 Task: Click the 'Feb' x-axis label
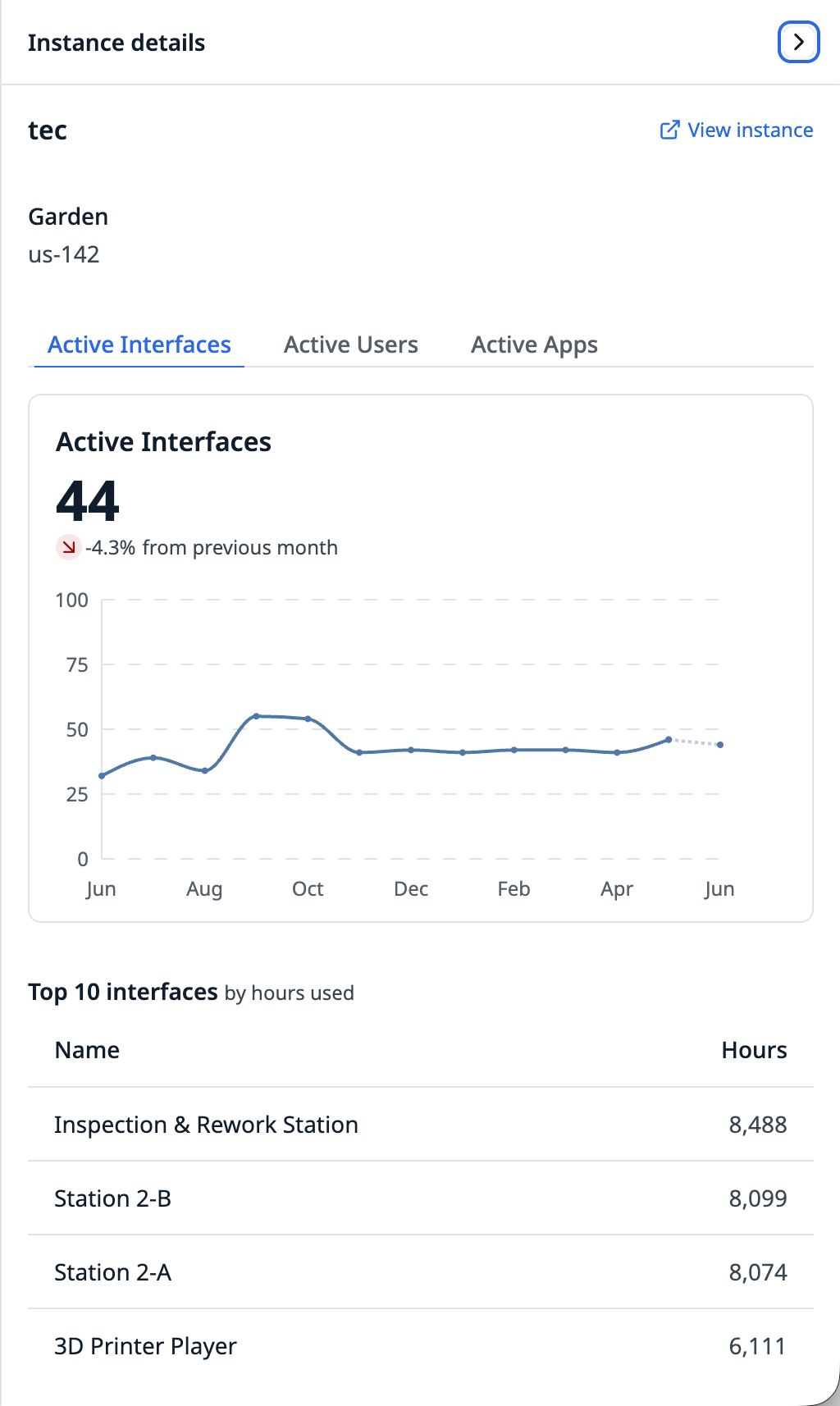click(514, 889)
